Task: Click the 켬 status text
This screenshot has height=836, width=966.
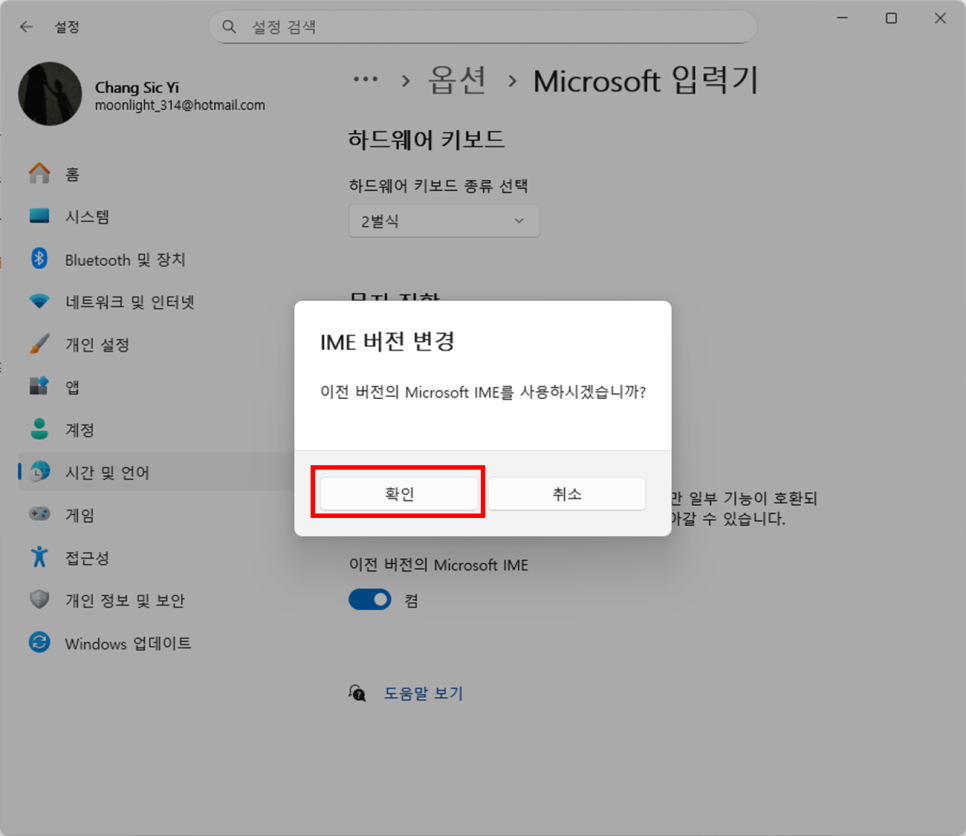Action: point(412,600)
